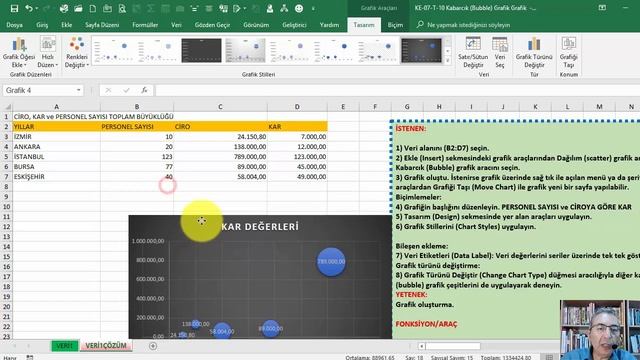The width and height of the screenshot is (640, 360).
Task: Click the large 789.000,00 bubble in chart
Action: pyautogui.click(x=331, y=262)
